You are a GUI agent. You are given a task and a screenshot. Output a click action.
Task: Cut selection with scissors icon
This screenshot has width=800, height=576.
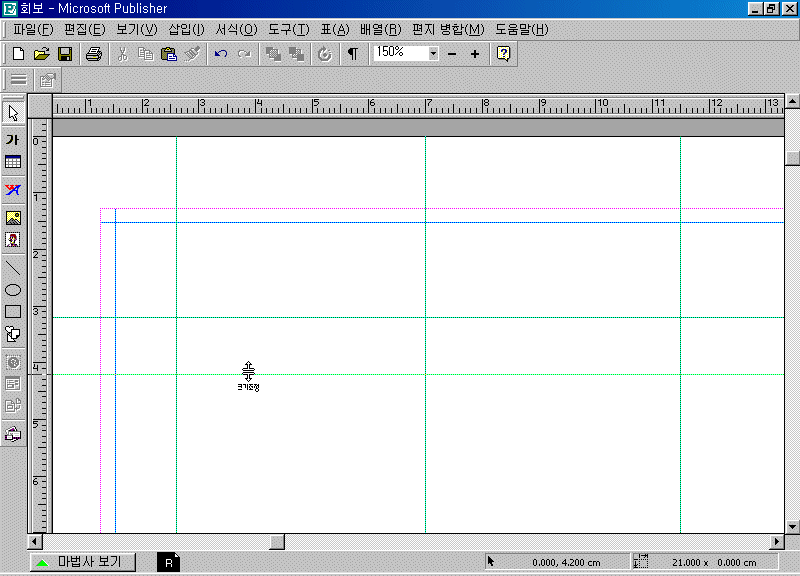(x=122, y=54)
